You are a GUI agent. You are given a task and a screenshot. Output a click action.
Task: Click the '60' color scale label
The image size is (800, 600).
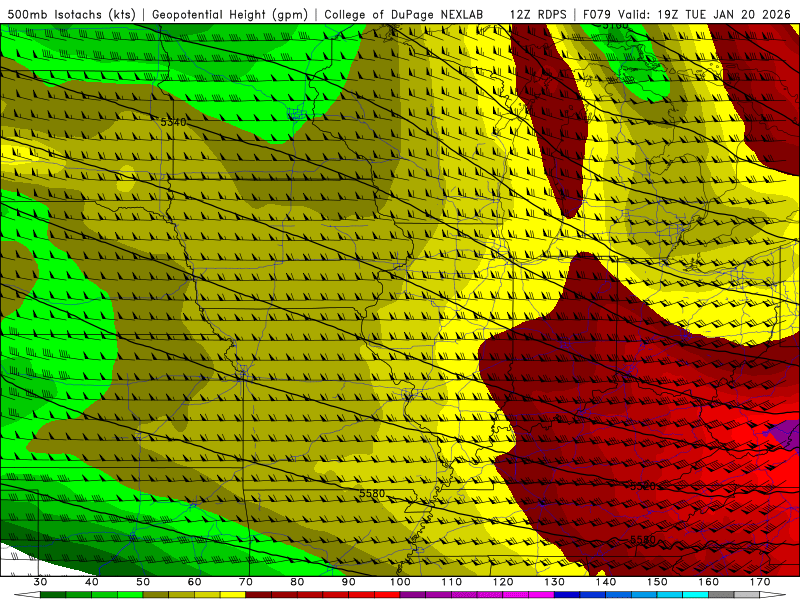[194, 582]
